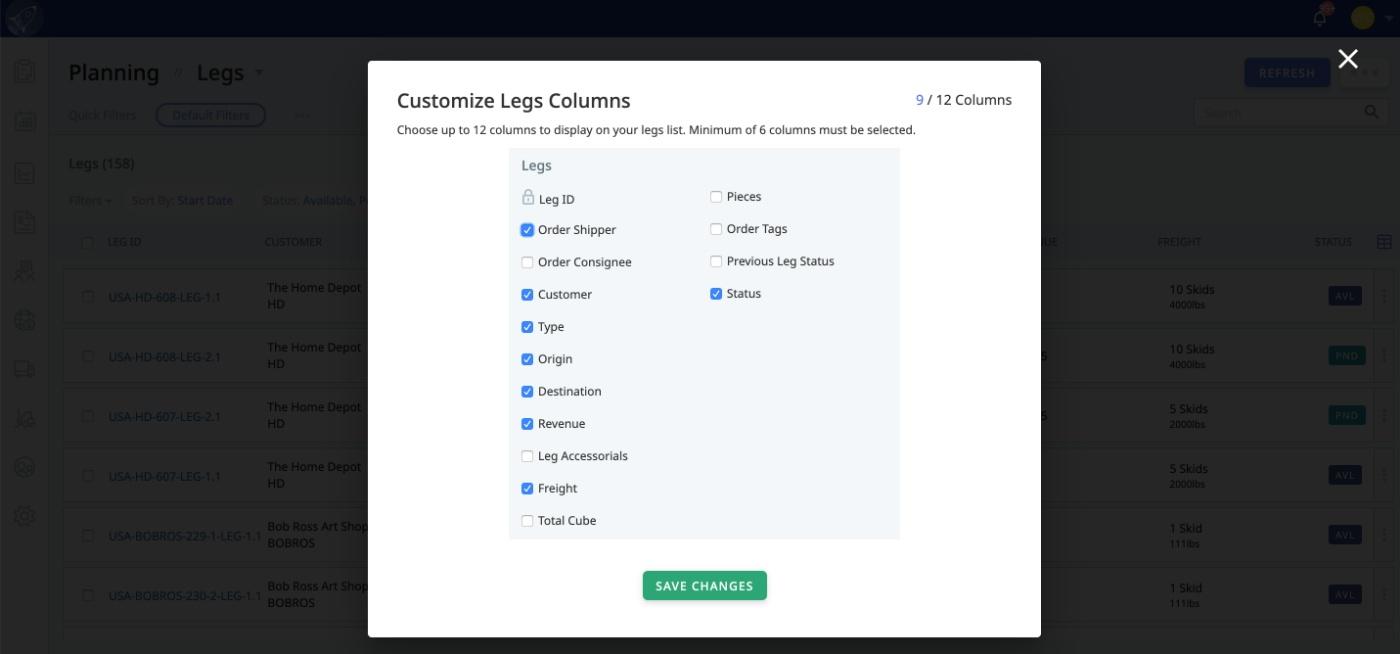Image resolution: width=1400 pixels, height=654 pixels.
Task: Uncheck the Status column checkbox
Action: pos(716,294)
